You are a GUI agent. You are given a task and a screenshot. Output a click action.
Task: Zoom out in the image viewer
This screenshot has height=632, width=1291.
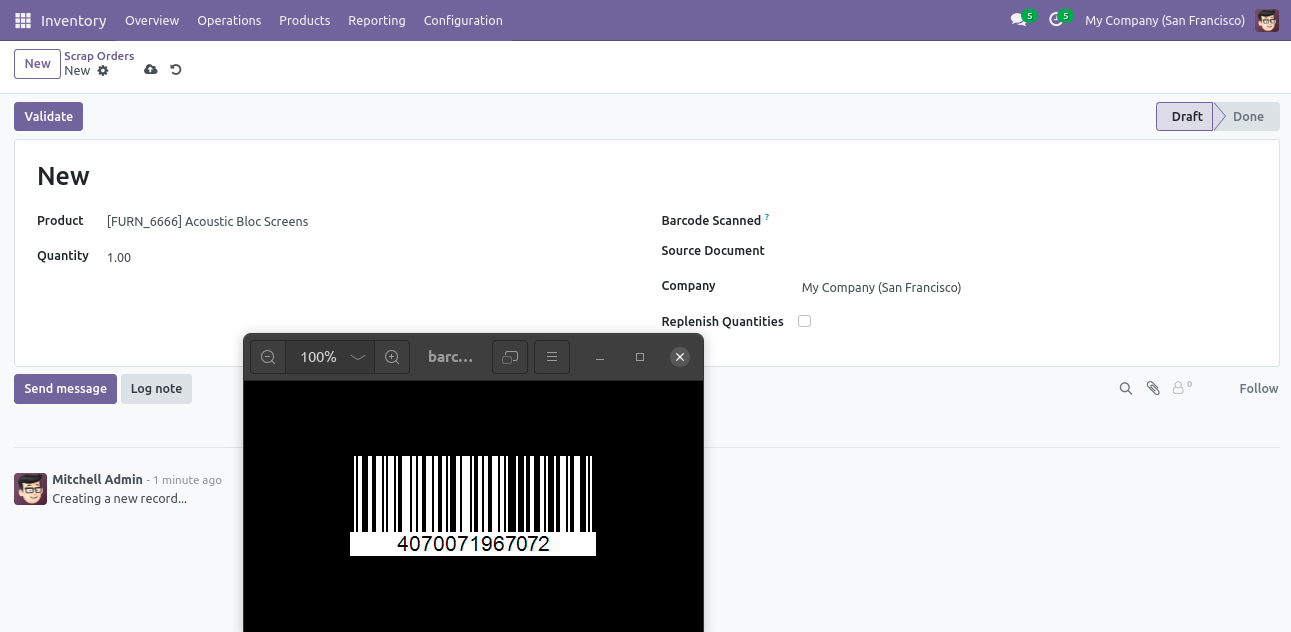(268, 357)
